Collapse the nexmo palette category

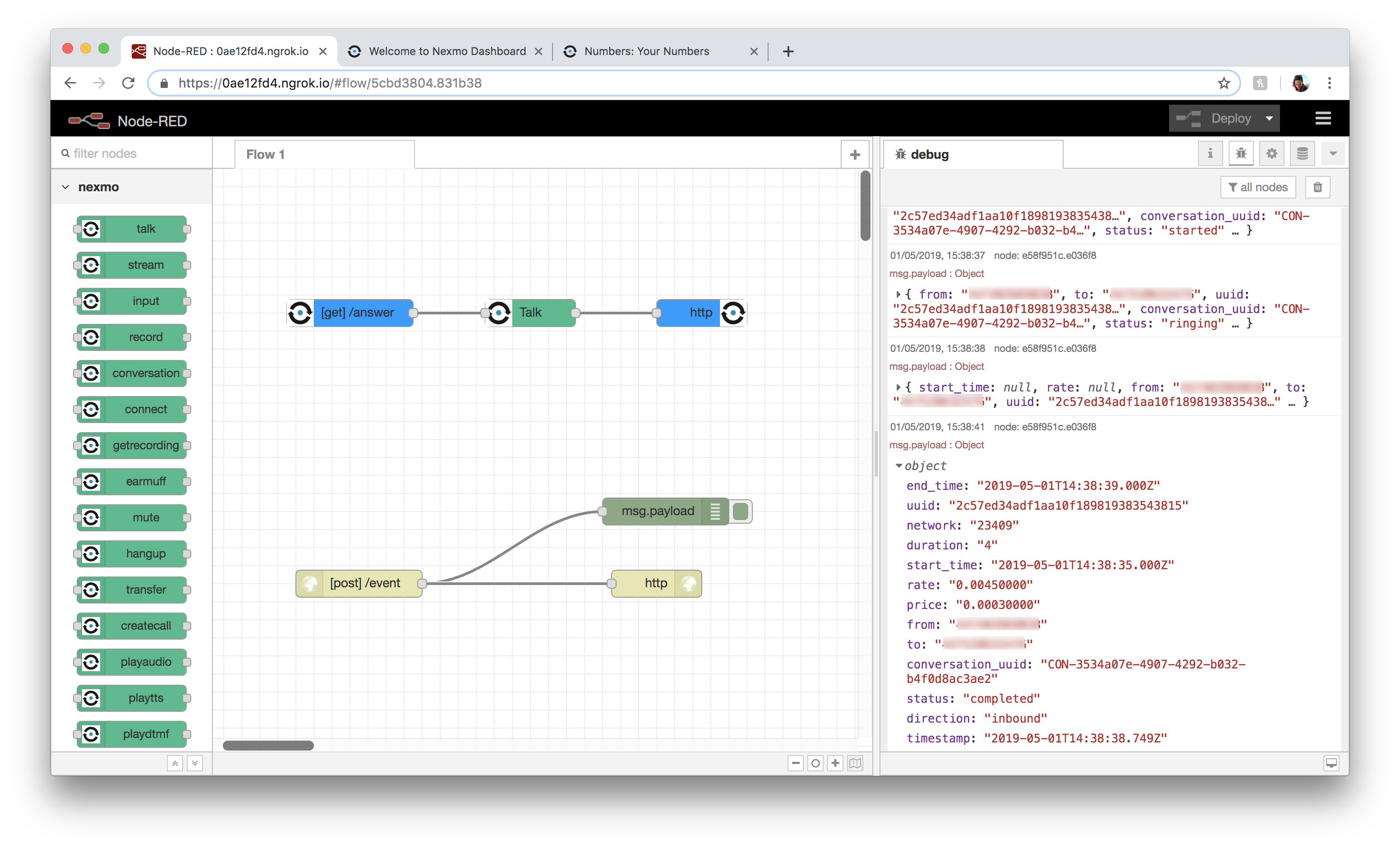tap(133, 187)
